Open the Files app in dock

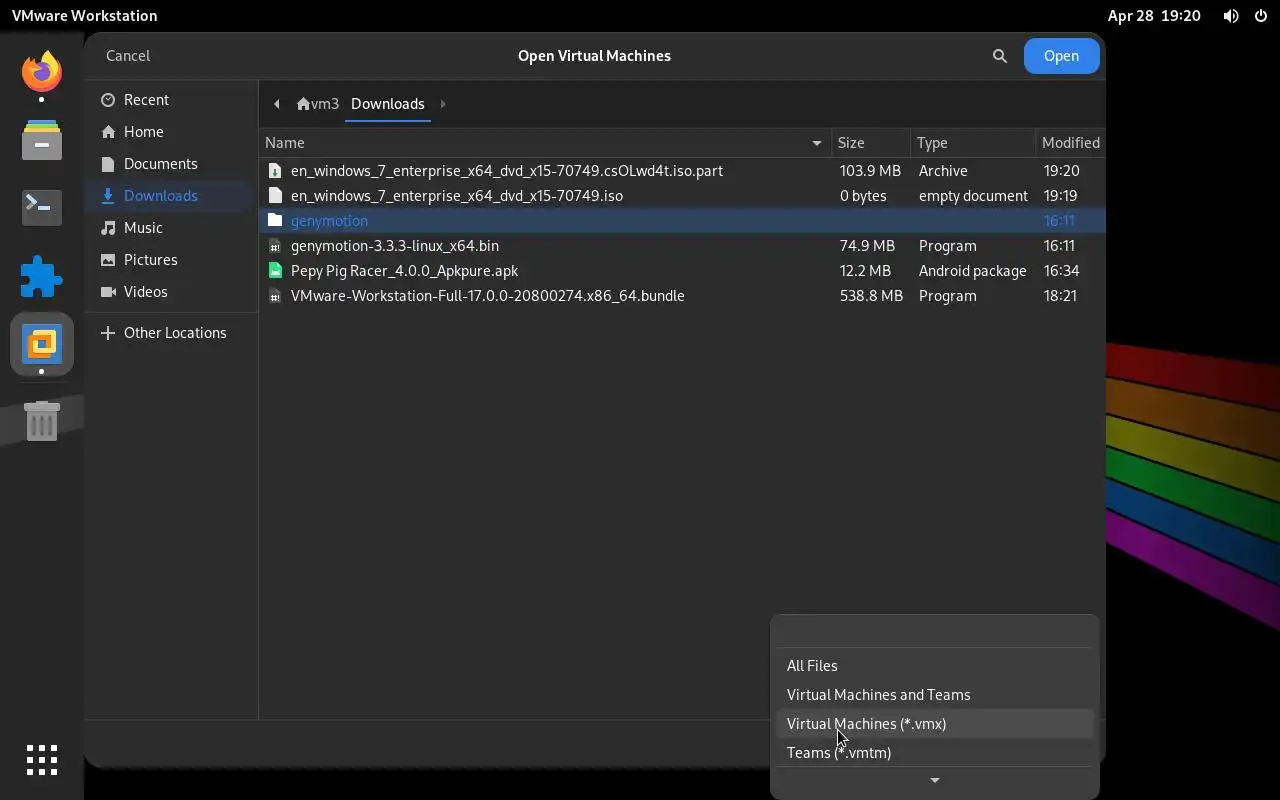tap(42, 140)
